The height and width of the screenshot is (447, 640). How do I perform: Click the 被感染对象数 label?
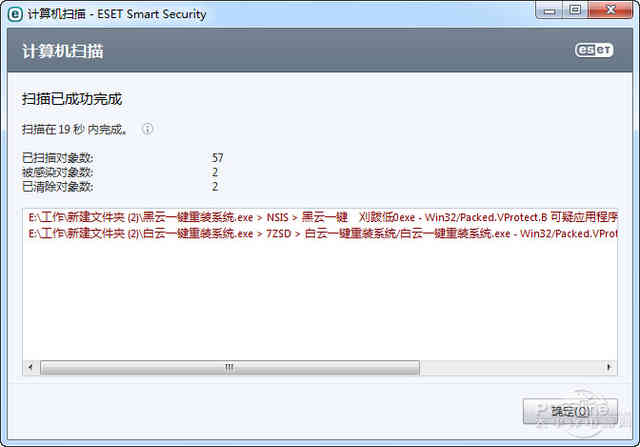pos(58,172)
